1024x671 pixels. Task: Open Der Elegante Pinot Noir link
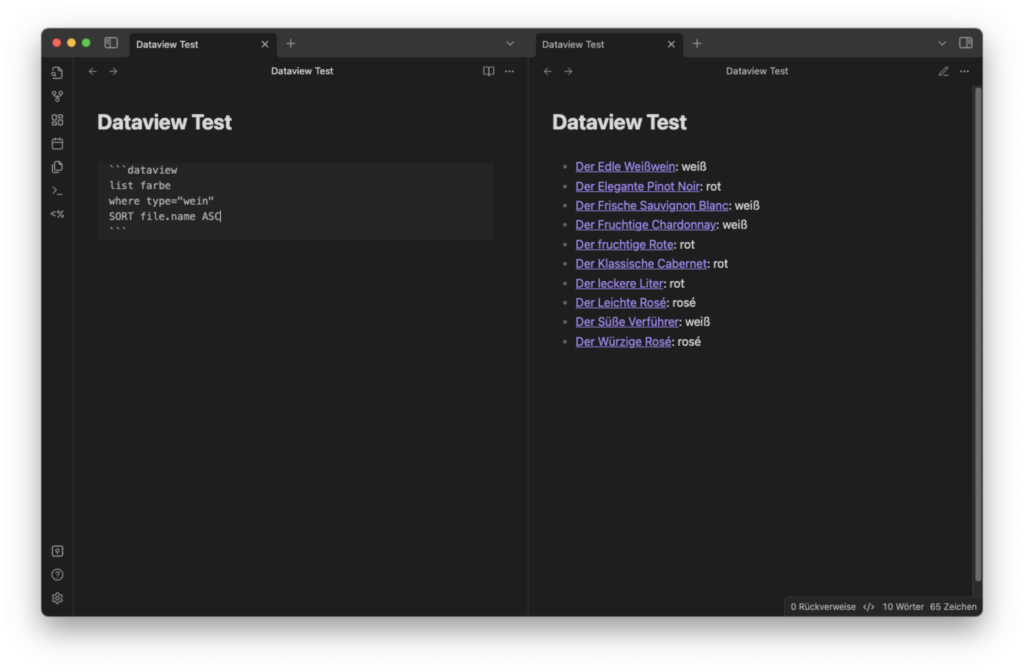point(637,186)
